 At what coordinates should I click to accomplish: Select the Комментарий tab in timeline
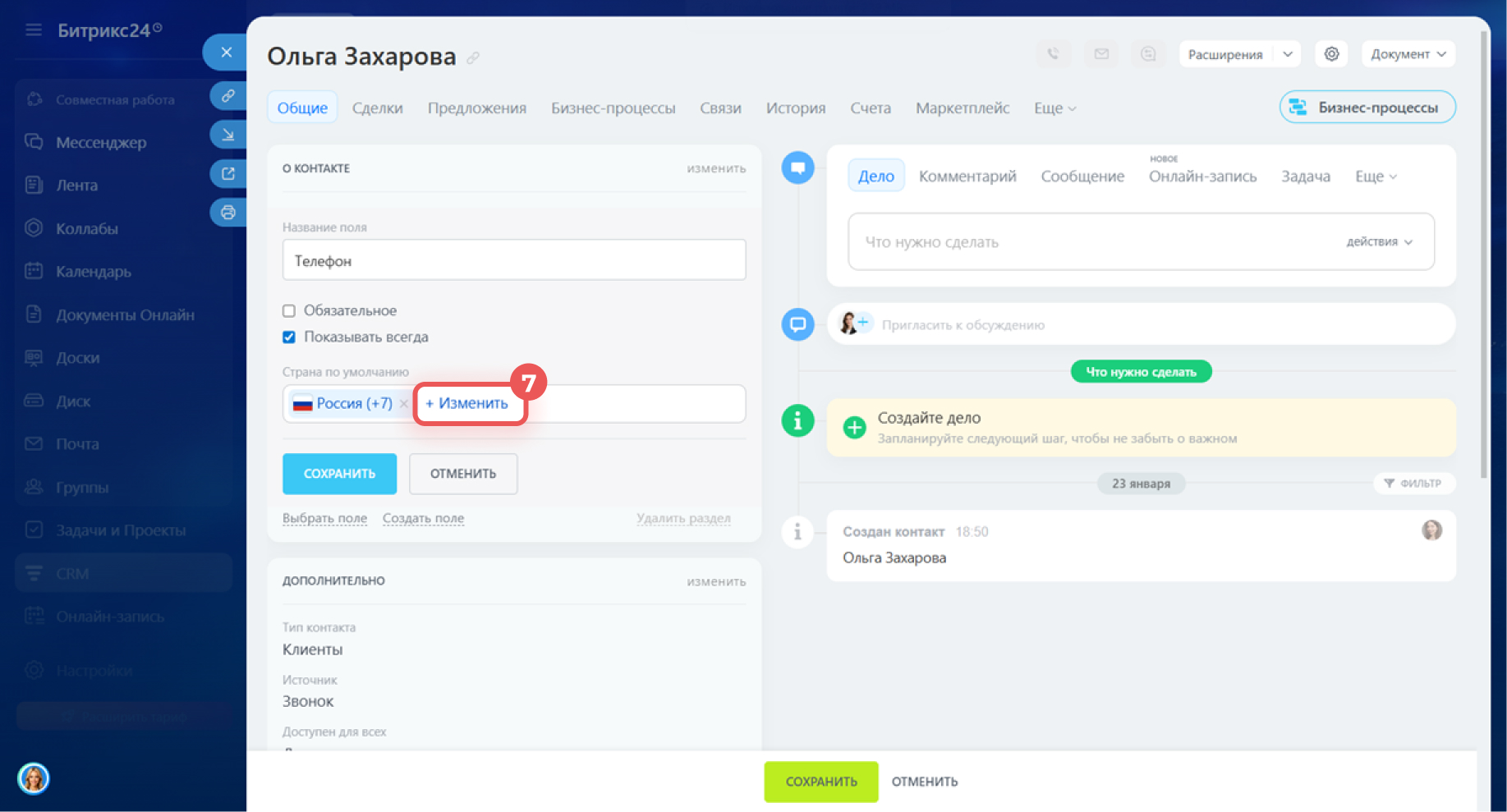click(967, 177)
